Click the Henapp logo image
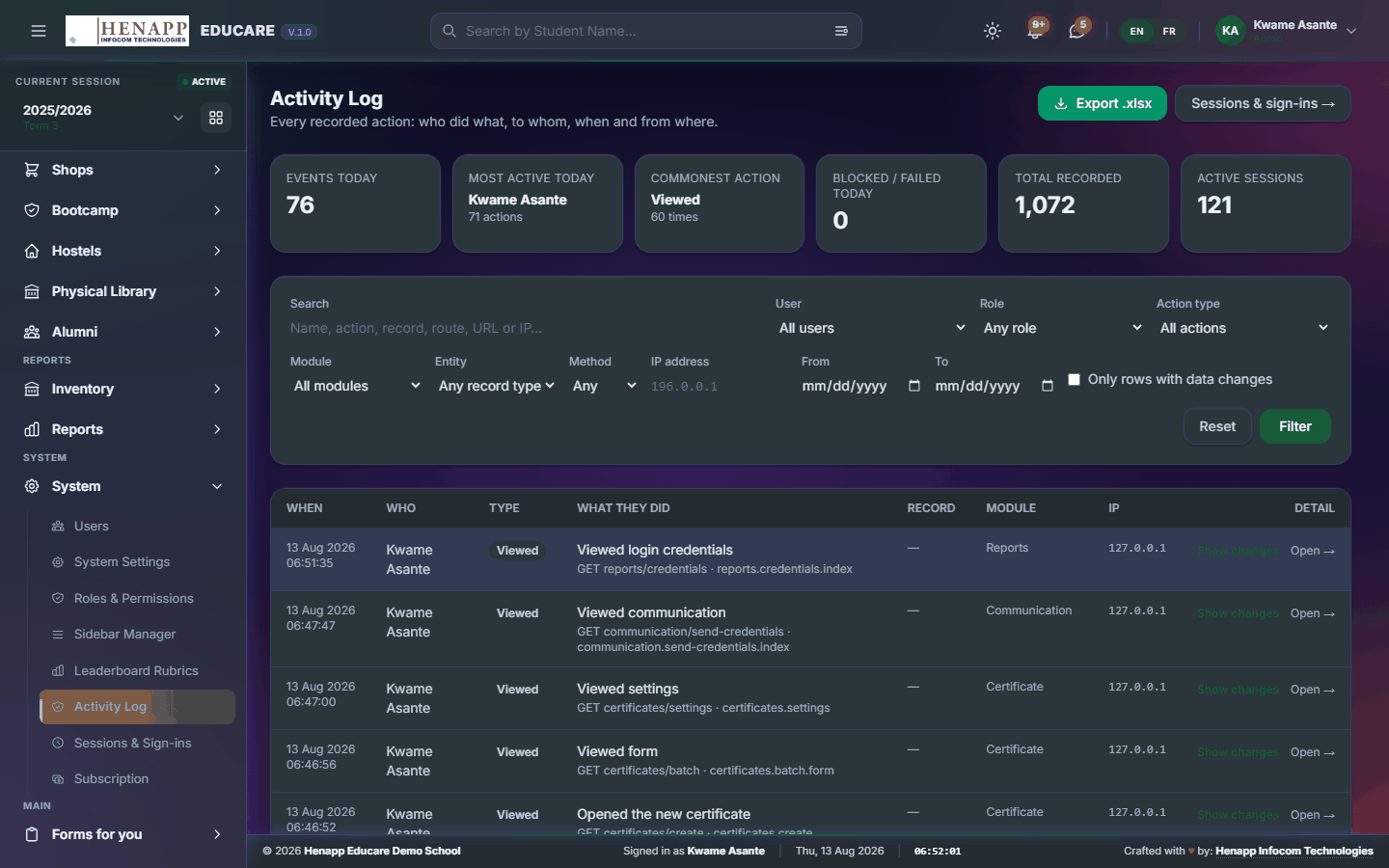The width and height of the screenshot is (1389, 868). [127, 31]
